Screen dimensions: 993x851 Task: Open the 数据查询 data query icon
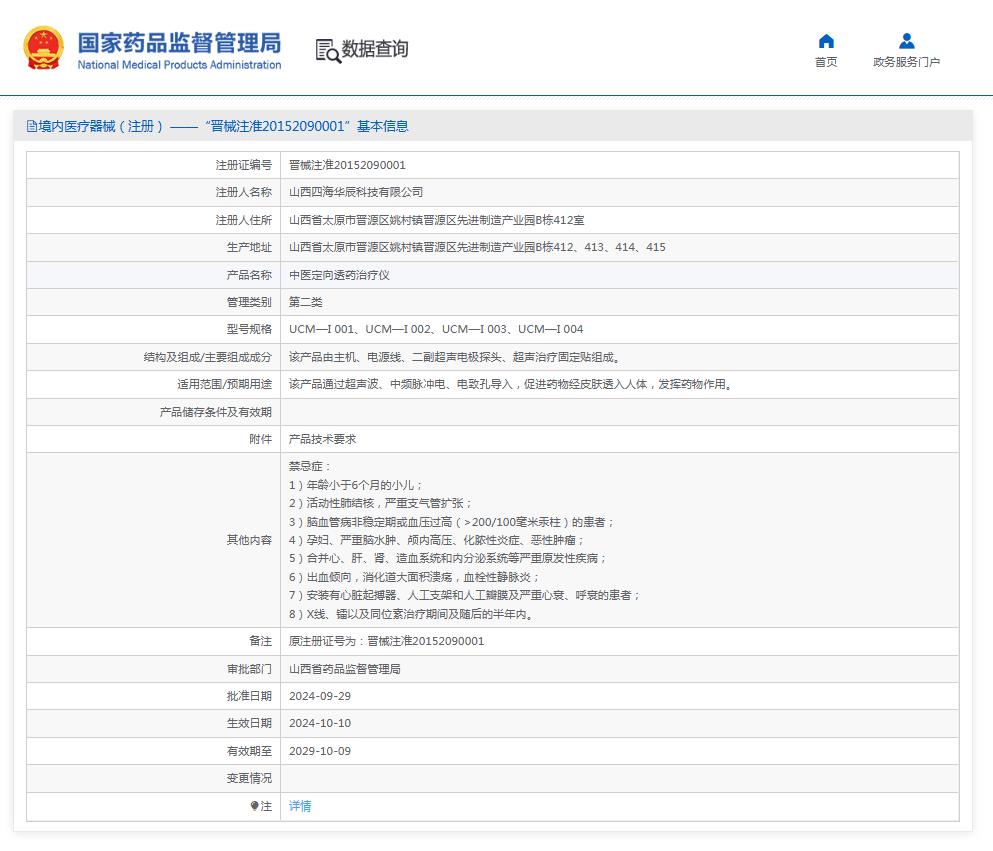click(360, 48)
